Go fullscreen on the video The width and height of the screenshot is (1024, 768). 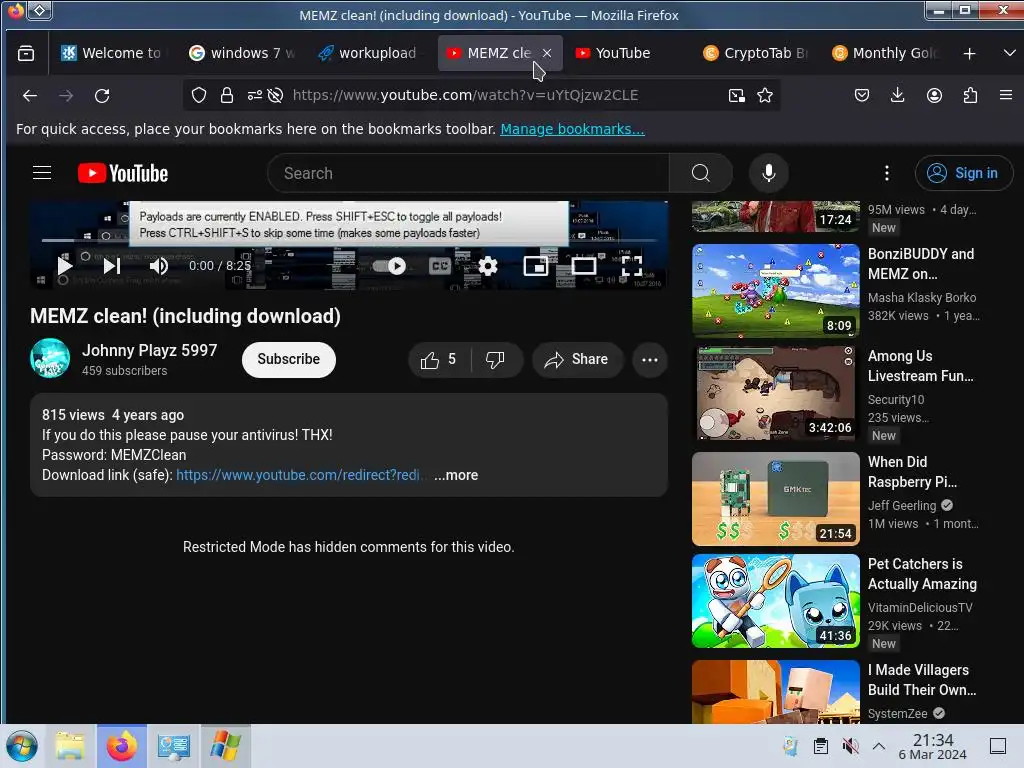632,266
